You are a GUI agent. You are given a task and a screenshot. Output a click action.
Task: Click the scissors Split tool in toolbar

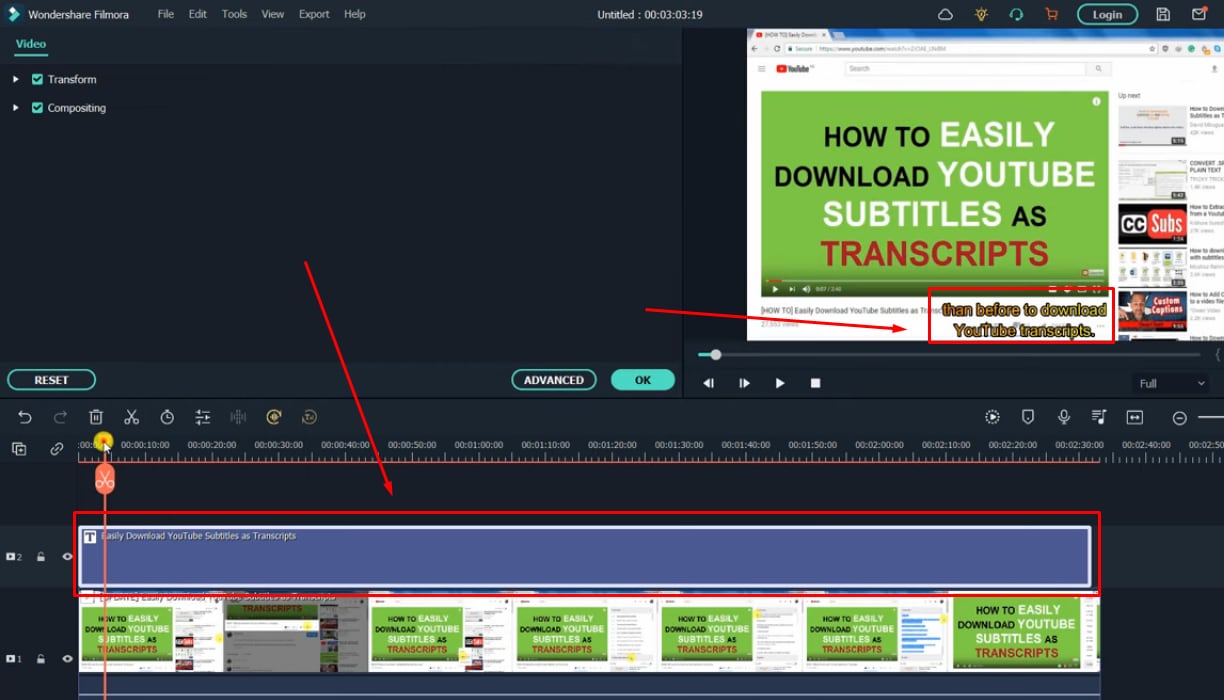(131, 417)
